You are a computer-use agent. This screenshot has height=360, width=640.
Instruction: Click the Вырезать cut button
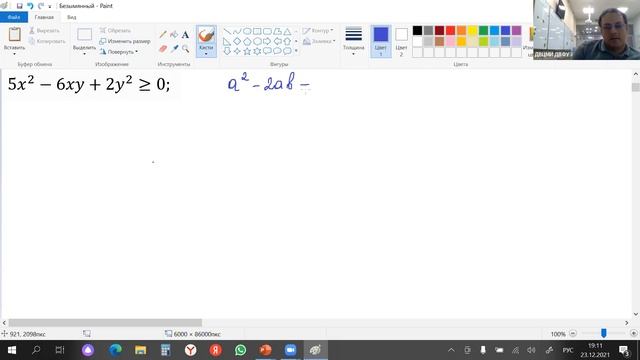click(x=44, y=31)
